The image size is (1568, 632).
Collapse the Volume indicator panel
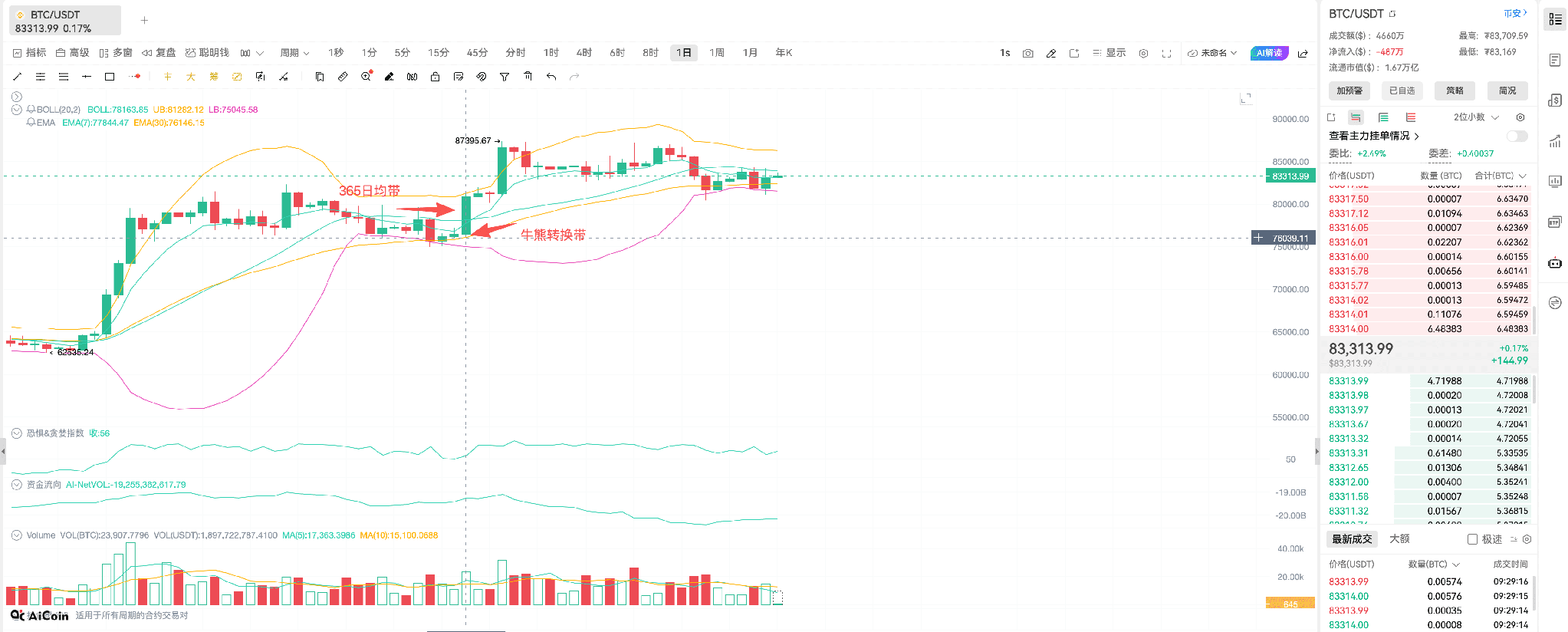(x=17, y=535)
